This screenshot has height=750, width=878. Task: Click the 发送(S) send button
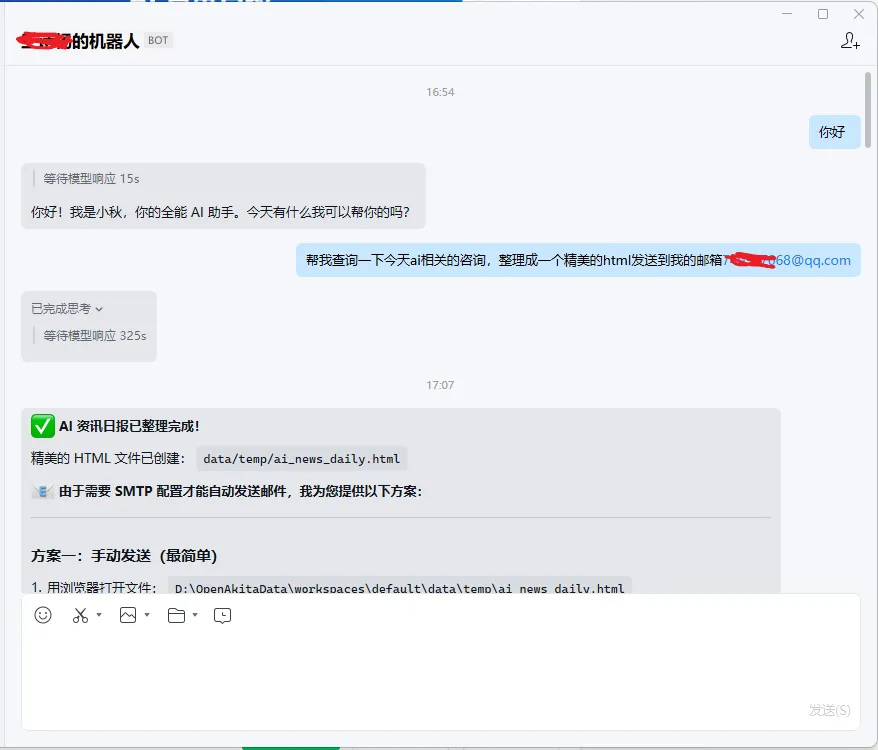click(829, 710)
